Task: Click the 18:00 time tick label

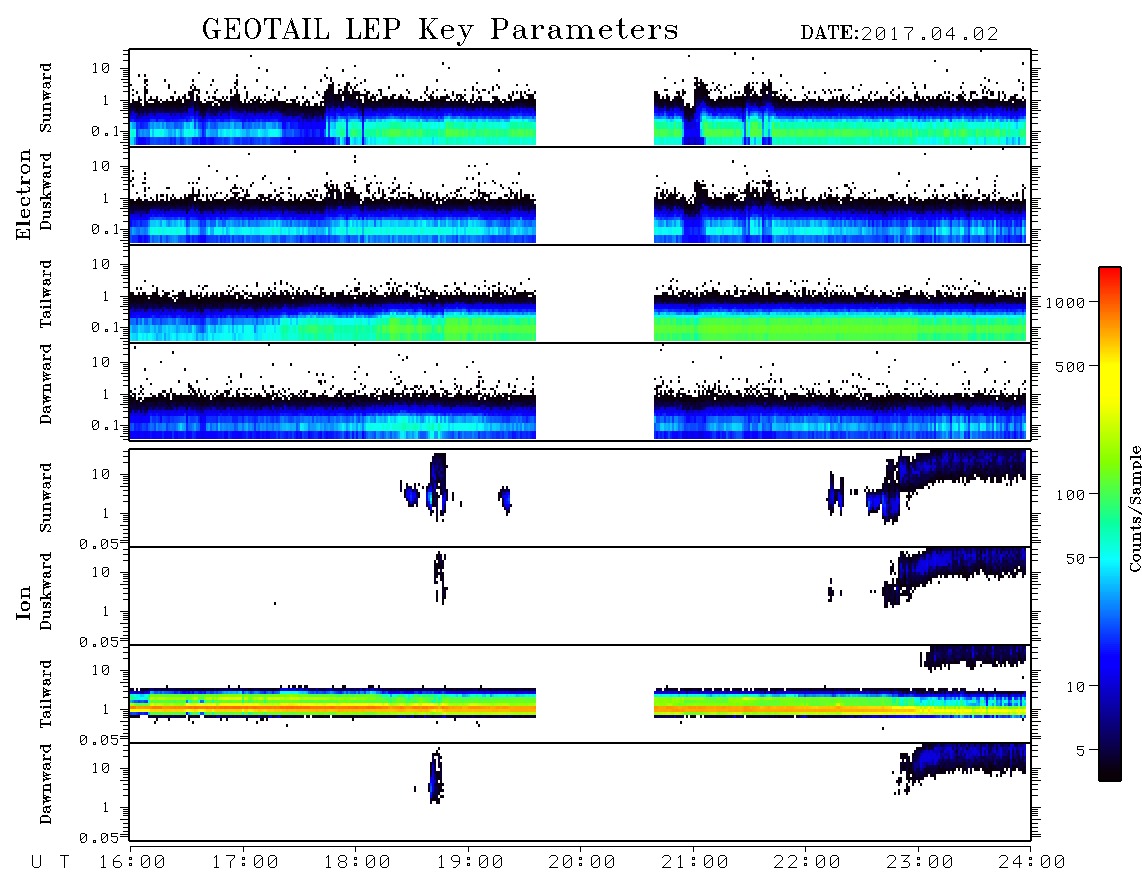Action: (357, 862)
